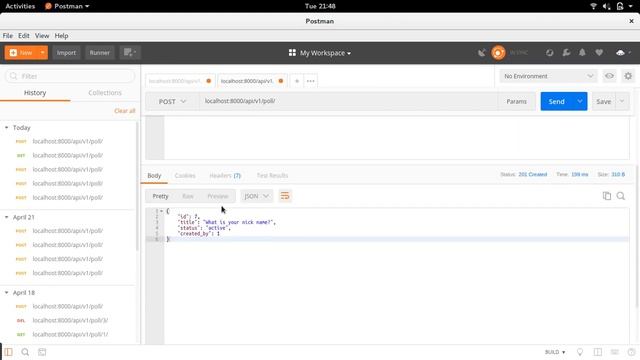
Task: Toggle the response line wrap icon
Action: [x=285, y=196]
